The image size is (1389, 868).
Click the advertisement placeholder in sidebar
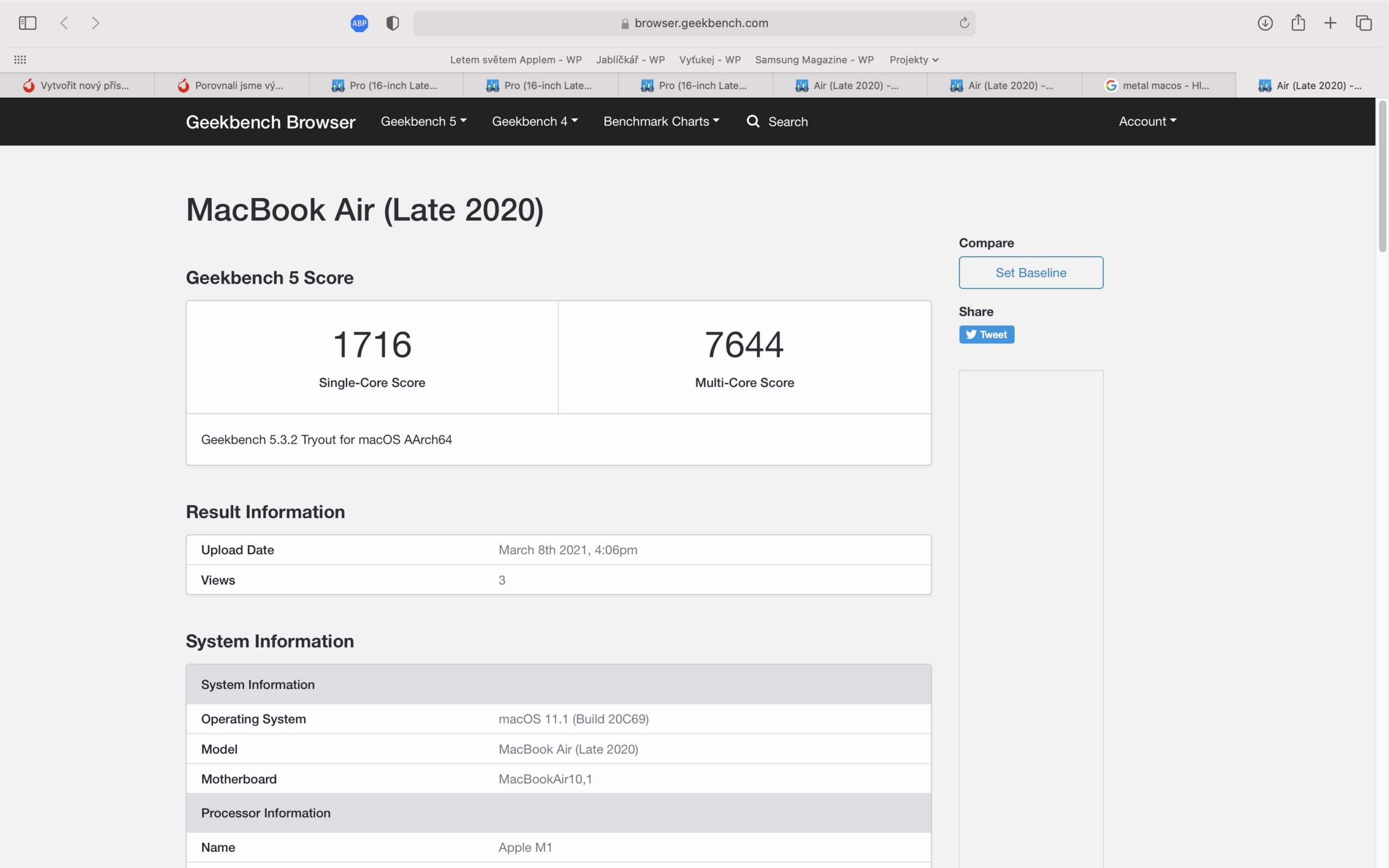tap(1031, 619)
